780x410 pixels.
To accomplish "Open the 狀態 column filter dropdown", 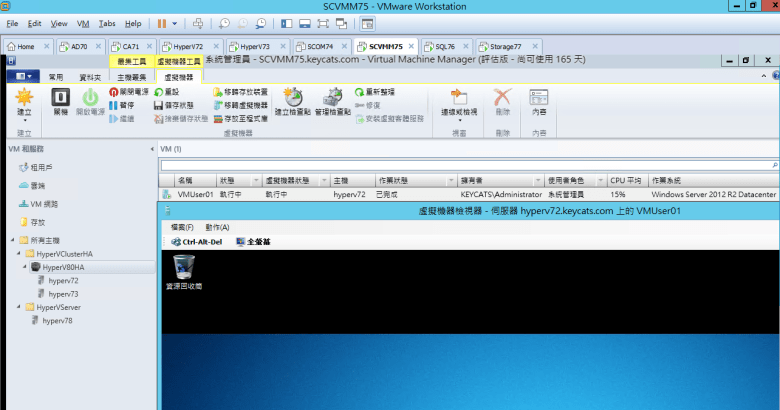I will point(256,180).
